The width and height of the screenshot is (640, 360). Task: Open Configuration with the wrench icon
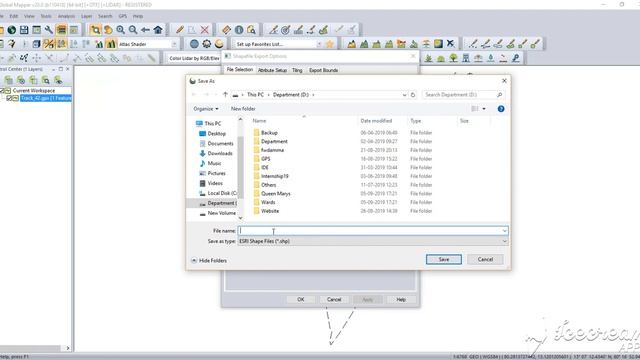click(49, 30)
